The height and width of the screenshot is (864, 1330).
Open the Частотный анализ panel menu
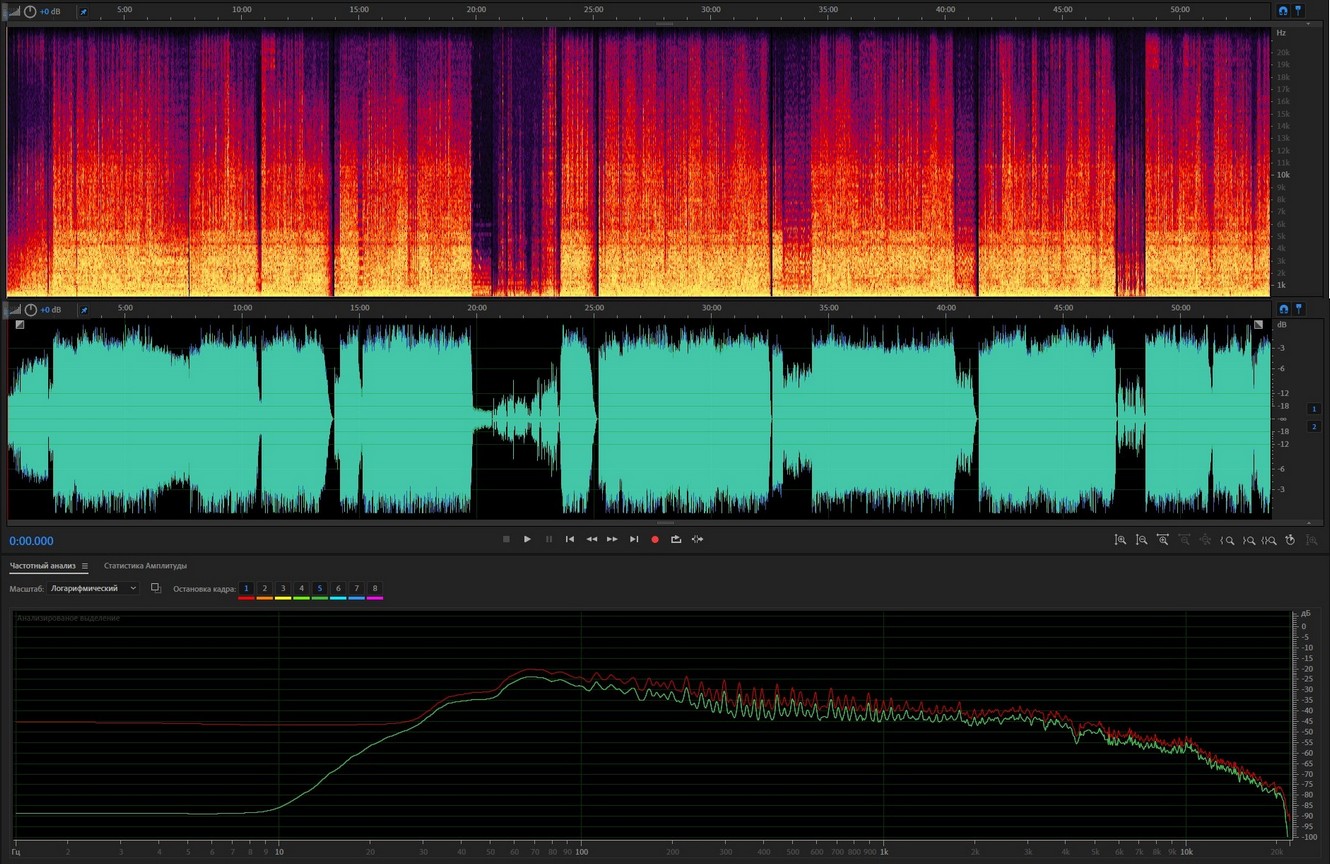point(85,566)
